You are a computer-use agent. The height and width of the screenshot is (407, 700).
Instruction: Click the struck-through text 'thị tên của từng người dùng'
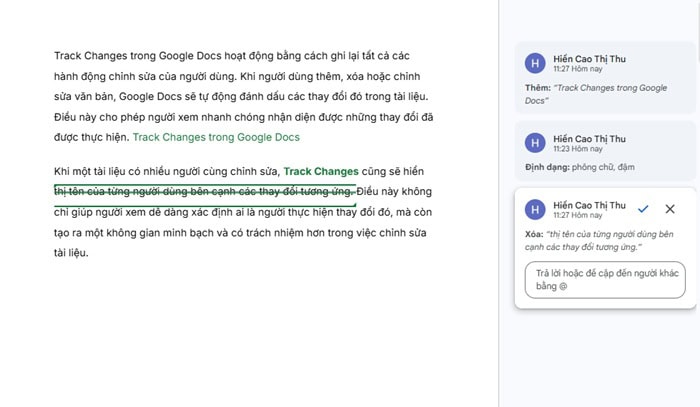121,191
